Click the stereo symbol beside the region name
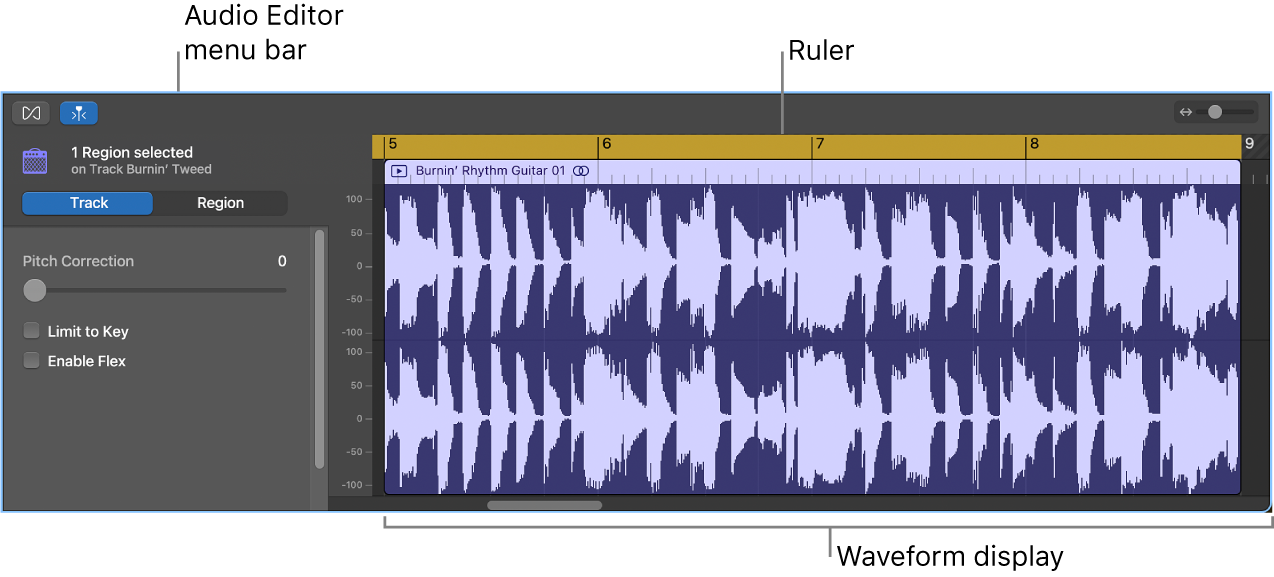The height and width of the screenshot is (577, 1274). [x=580, y=170]
